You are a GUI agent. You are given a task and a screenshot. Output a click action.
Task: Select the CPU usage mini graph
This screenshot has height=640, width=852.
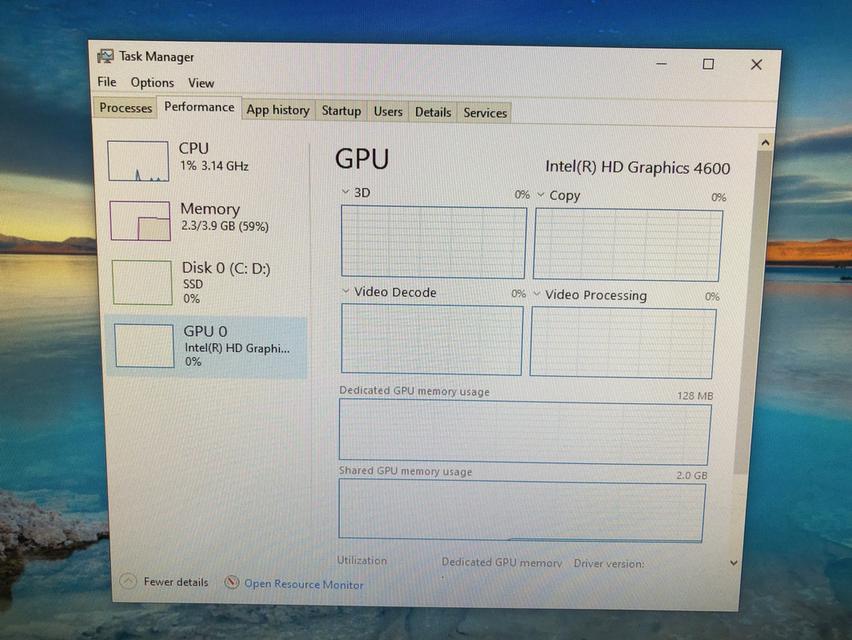click(138, 161)
